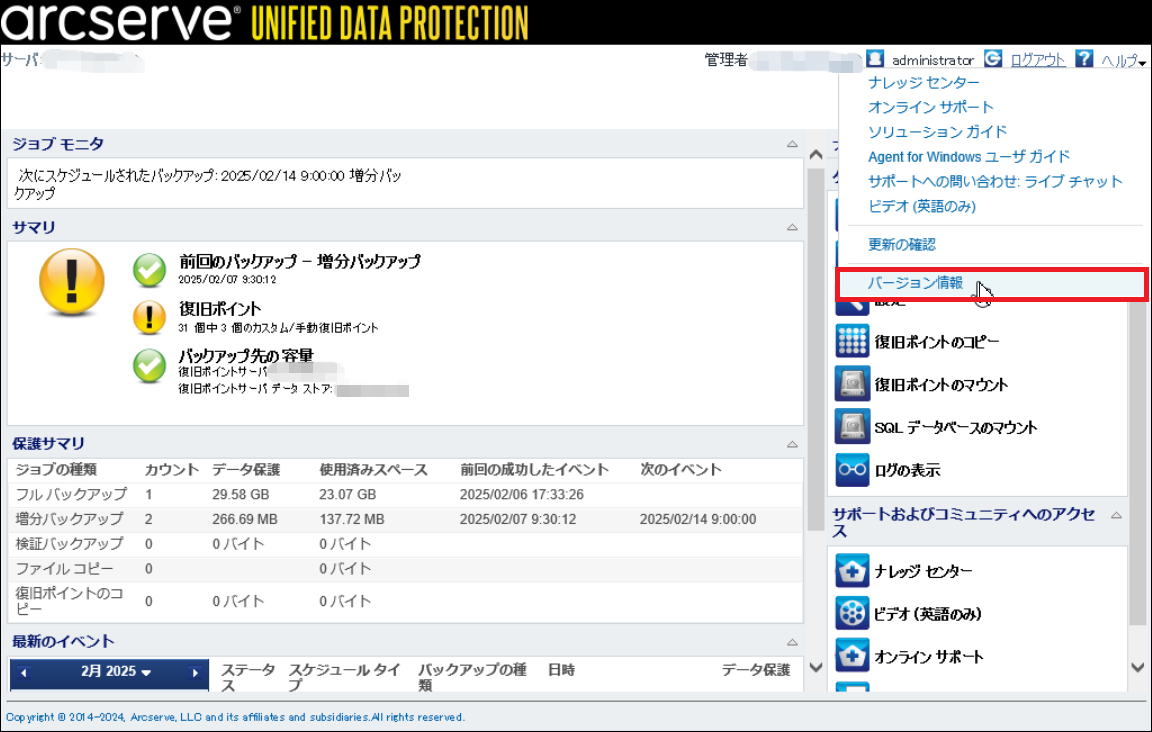The image size is (1152, 732).
Task: Click the 検証バックアップ row label
Action: pos(69,544)
